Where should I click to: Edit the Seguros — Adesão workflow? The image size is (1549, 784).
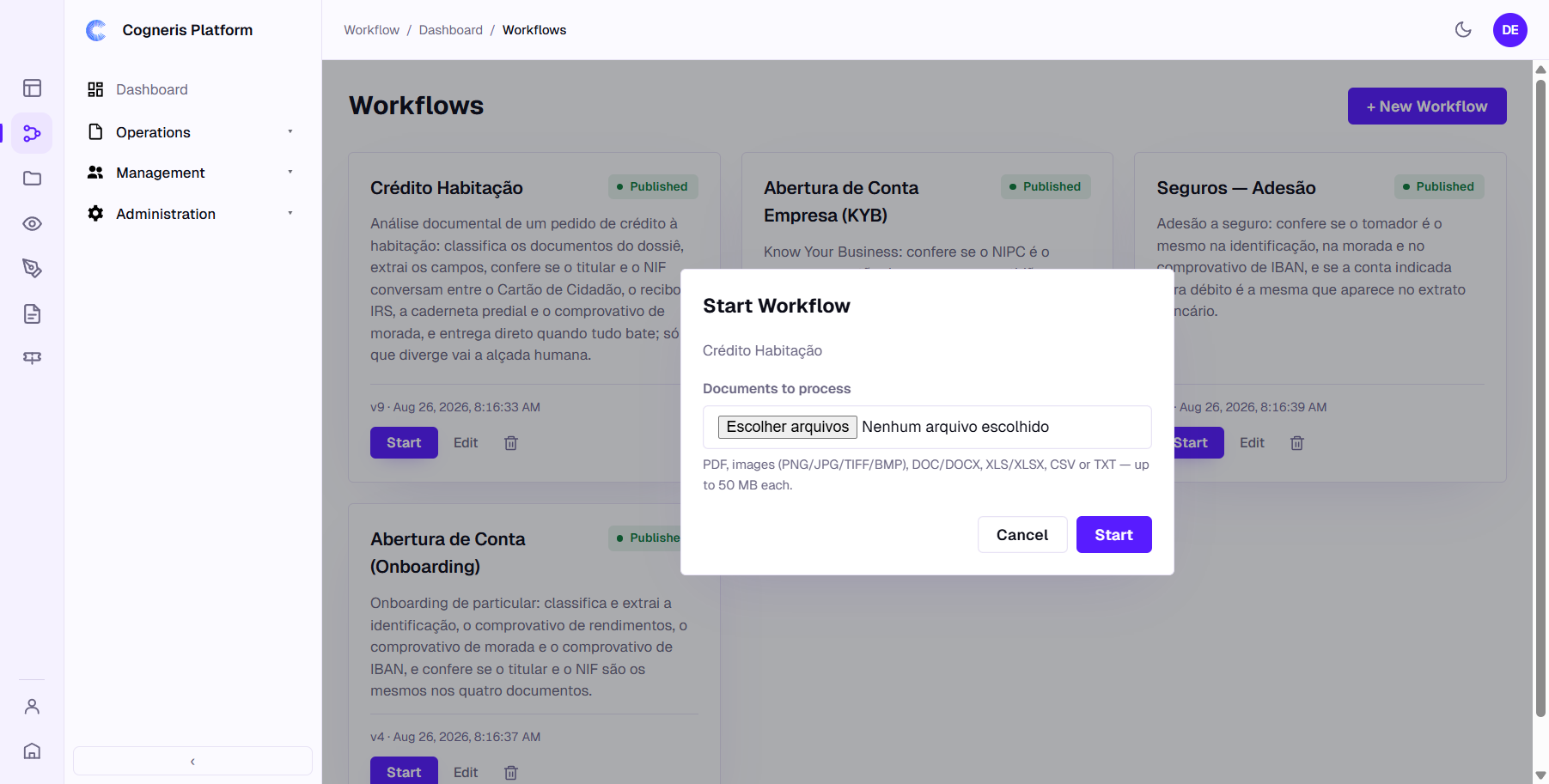coord(1252,443)
